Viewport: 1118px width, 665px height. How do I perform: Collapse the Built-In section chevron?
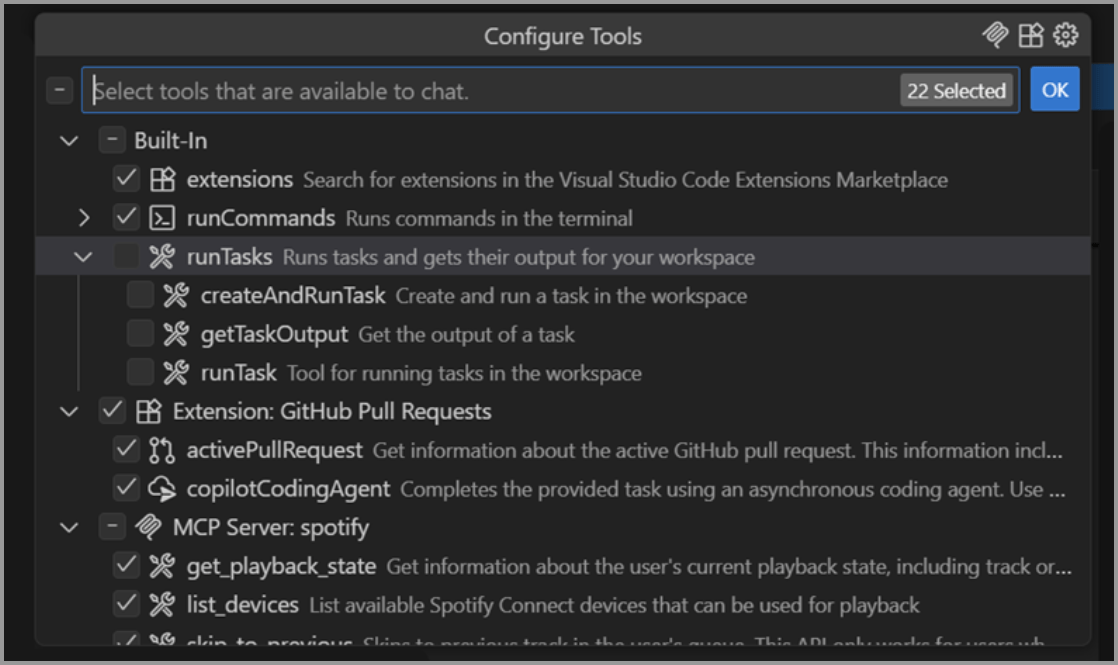point(69,141)
